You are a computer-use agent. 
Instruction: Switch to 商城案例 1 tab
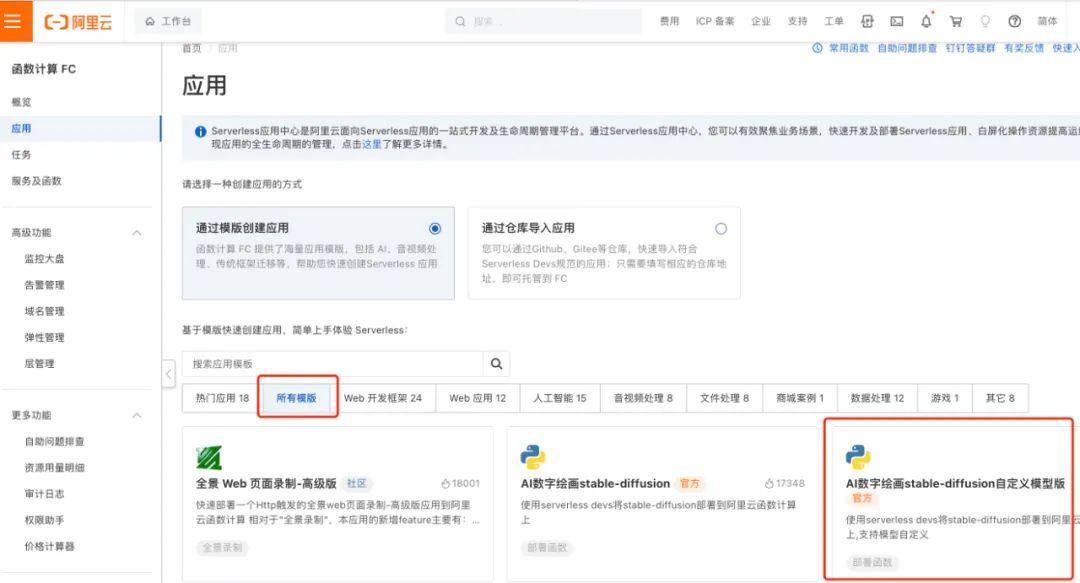pos(800,398)
